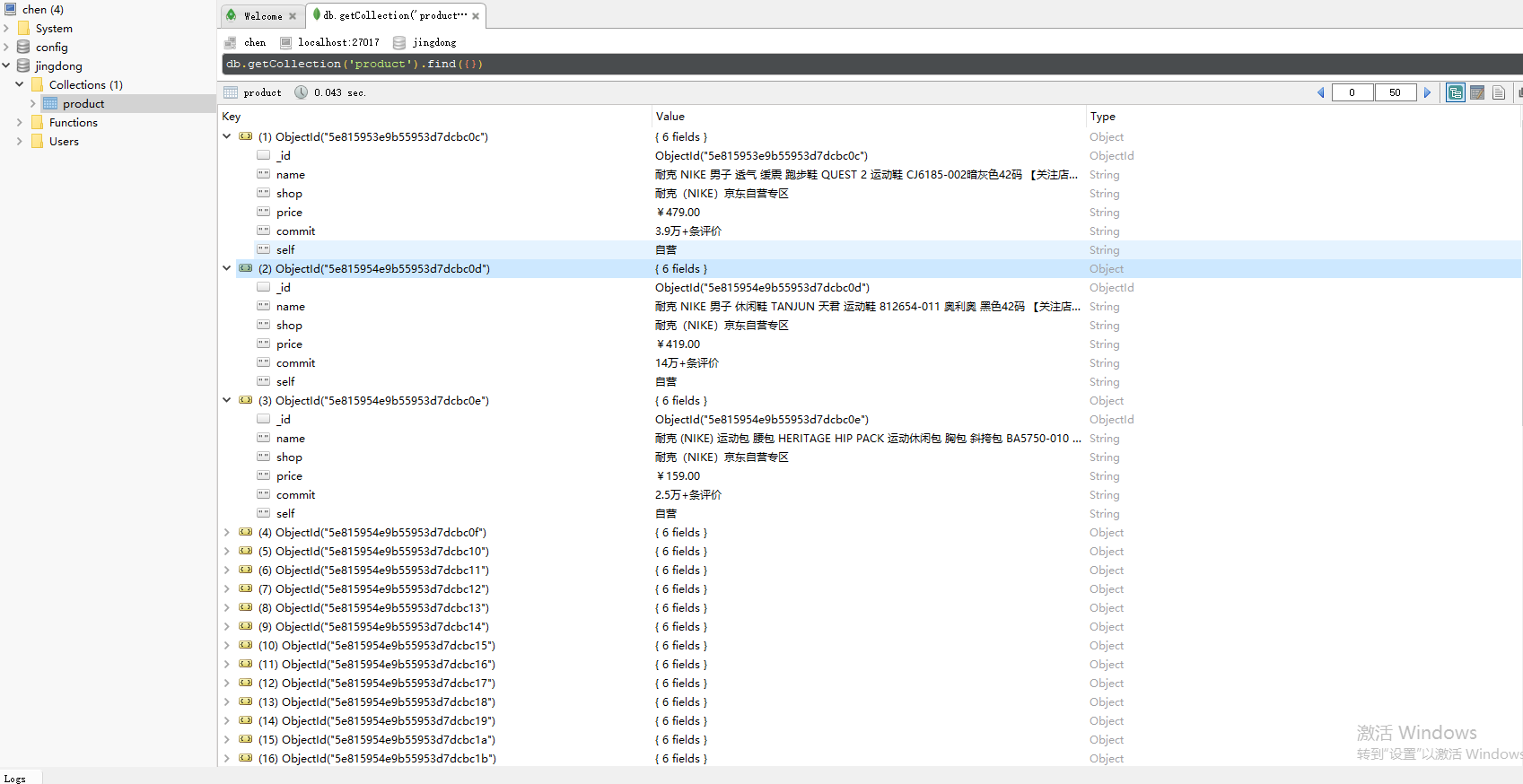
Task: Collapse the jingdong database node
Action: point(6,65)
